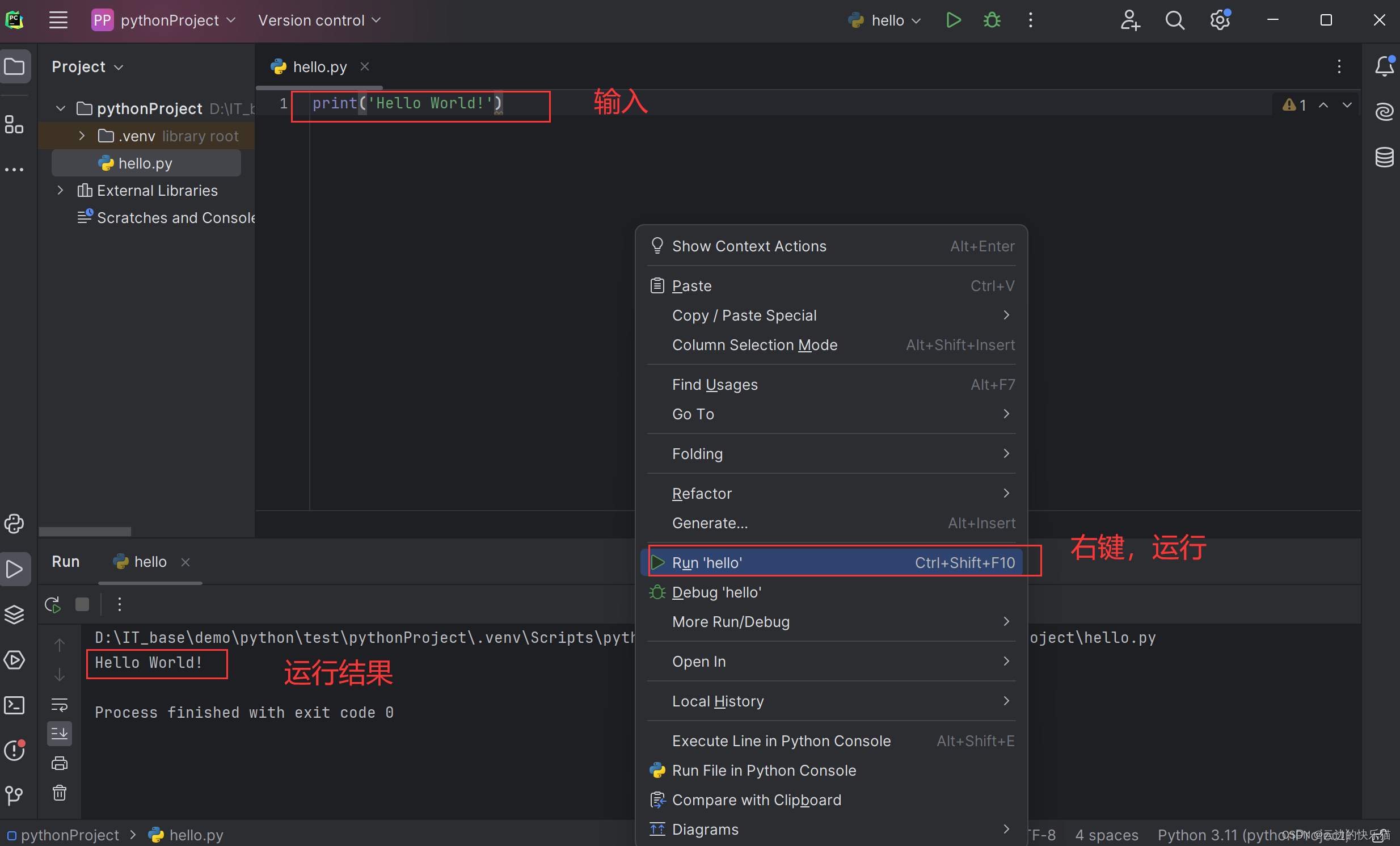Open the Python Packages tool window
This screenshot has height=846, width=1400.
point(14,614)
